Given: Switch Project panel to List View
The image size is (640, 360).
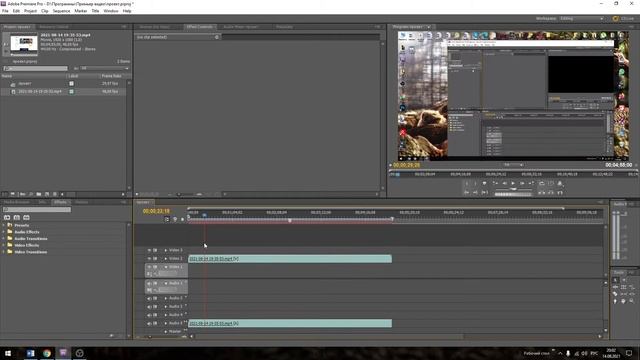Looking at the screenshot, I should 4,194.
